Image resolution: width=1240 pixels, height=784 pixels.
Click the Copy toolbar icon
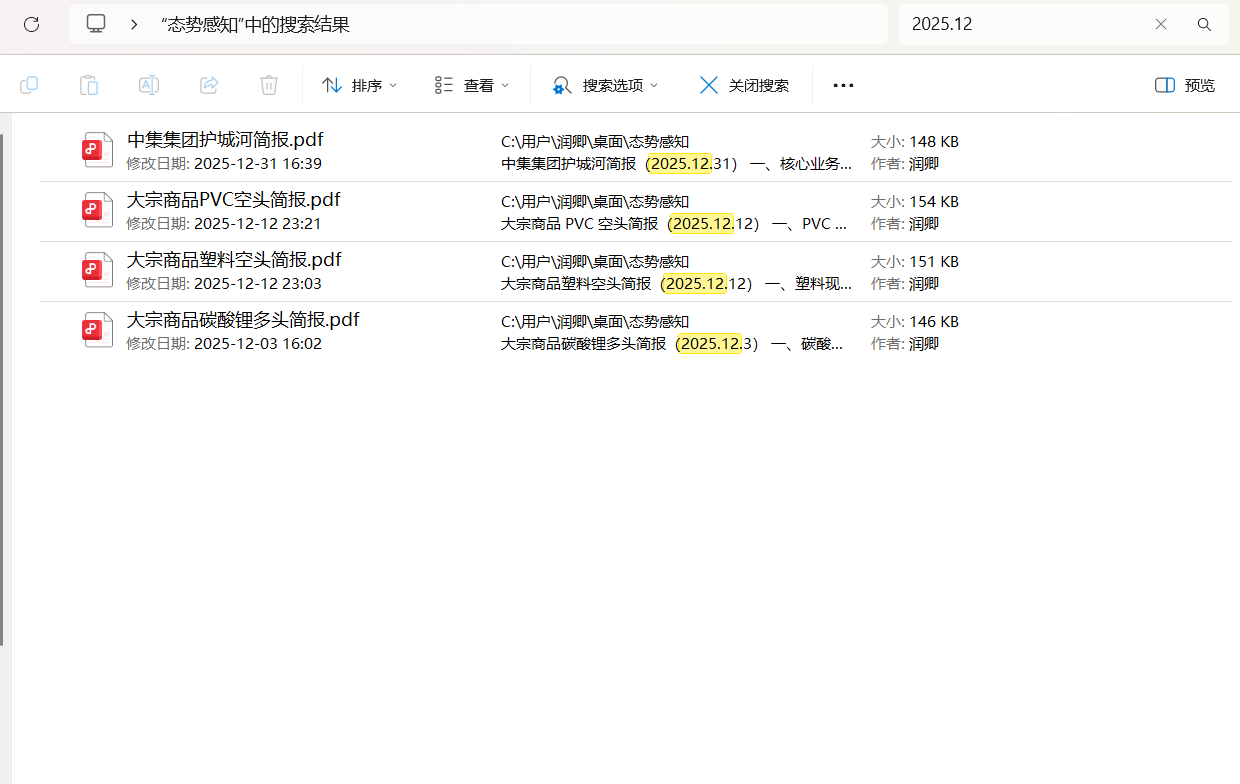pyautogui.click(x=29, y=85)
